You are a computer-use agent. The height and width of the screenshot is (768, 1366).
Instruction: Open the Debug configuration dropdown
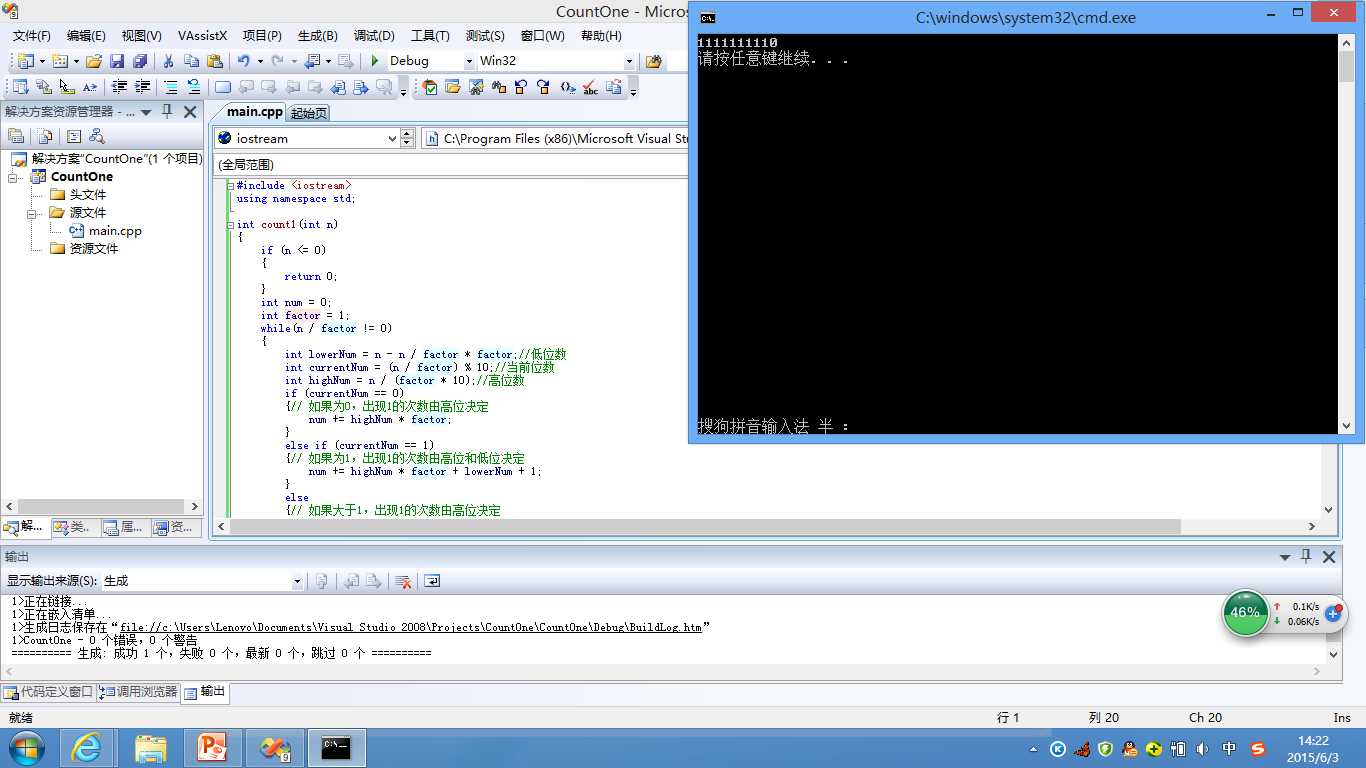pos(468,61)
